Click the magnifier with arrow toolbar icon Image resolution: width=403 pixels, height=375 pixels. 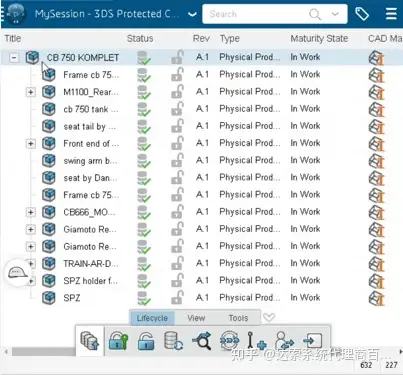(202, 341)
